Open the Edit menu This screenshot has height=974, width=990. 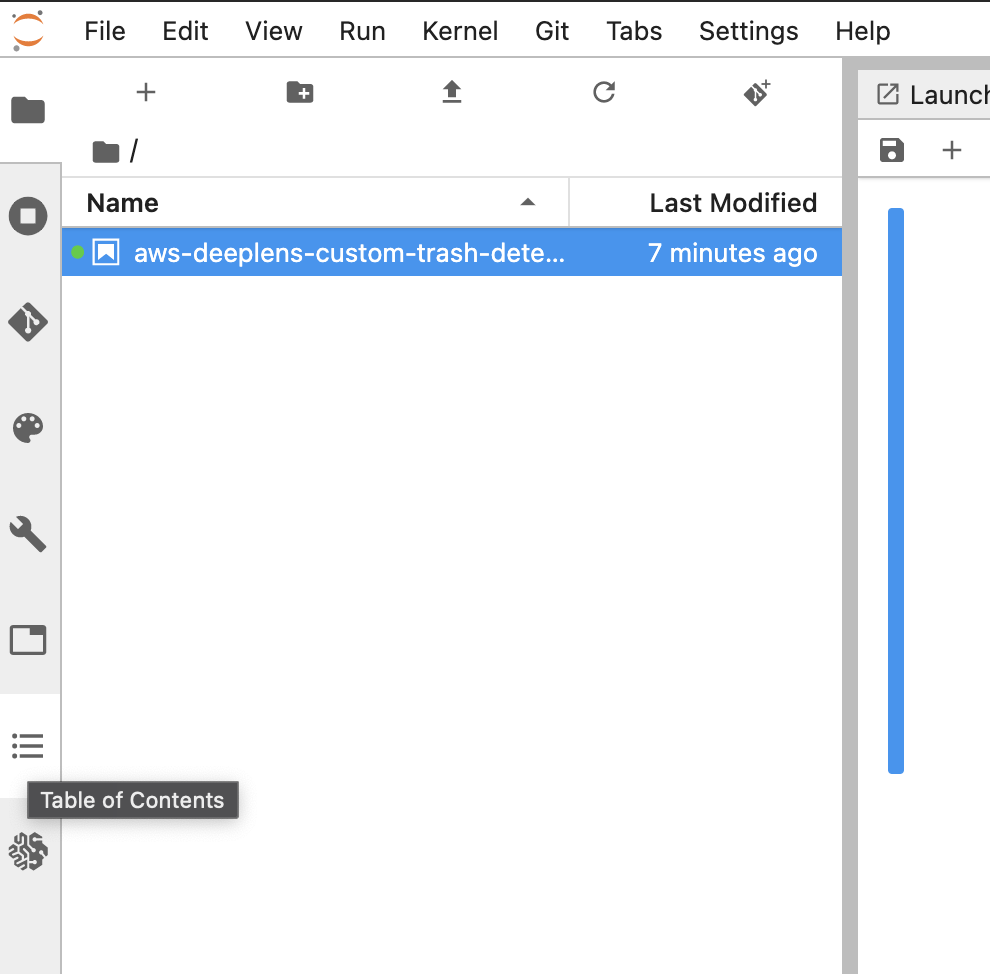pos(185,31)
